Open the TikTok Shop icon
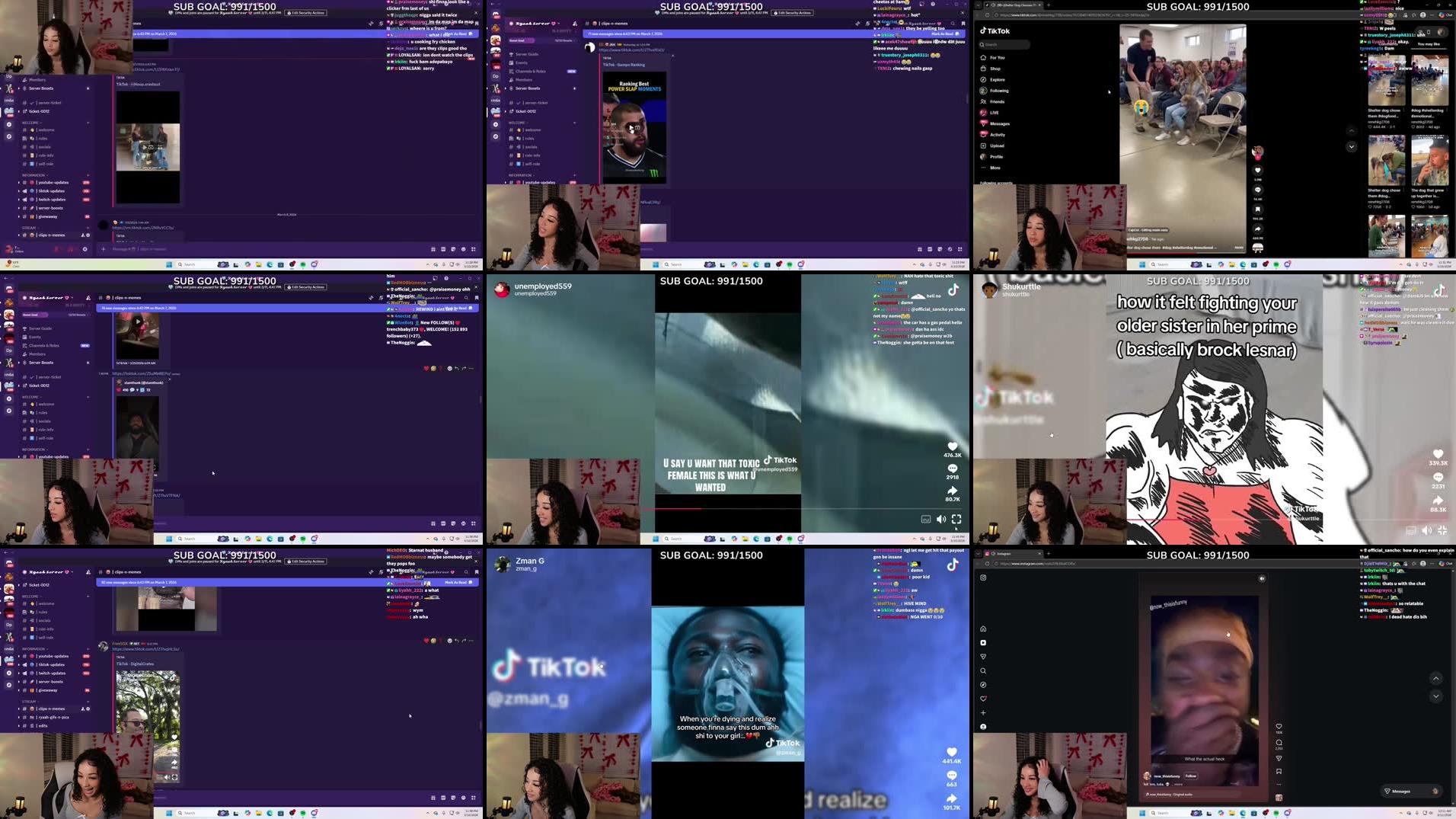The width and height of the screenshot is (1456, 819). click(995, 69)
